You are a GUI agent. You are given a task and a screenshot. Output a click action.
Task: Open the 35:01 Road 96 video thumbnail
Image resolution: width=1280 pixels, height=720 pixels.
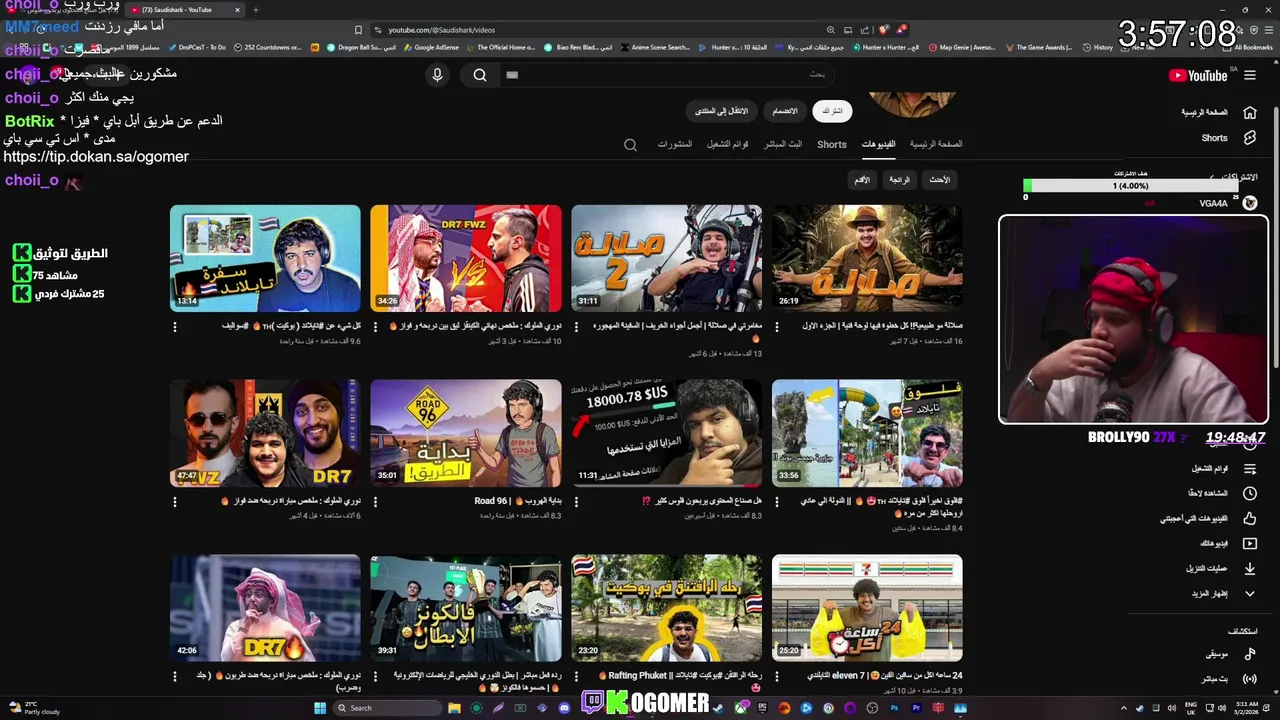coord(466,432)
